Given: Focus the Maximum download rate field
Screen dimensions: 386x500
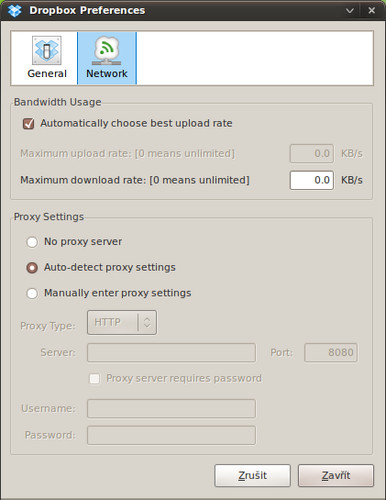Looking at the screenshot, I should click(312, 180).
